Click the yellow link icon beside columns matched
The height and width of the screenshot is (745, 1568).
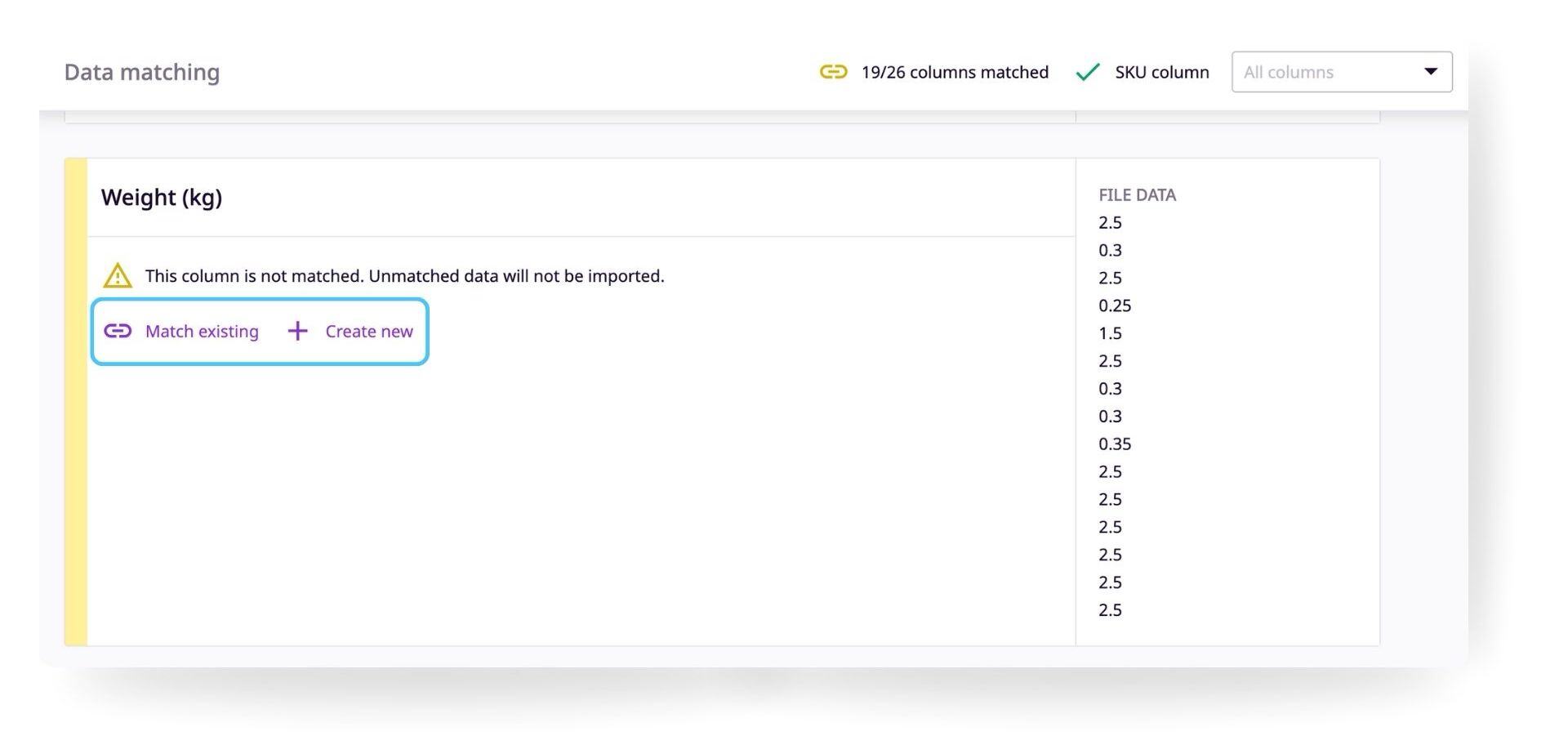(x=832, y=72)
